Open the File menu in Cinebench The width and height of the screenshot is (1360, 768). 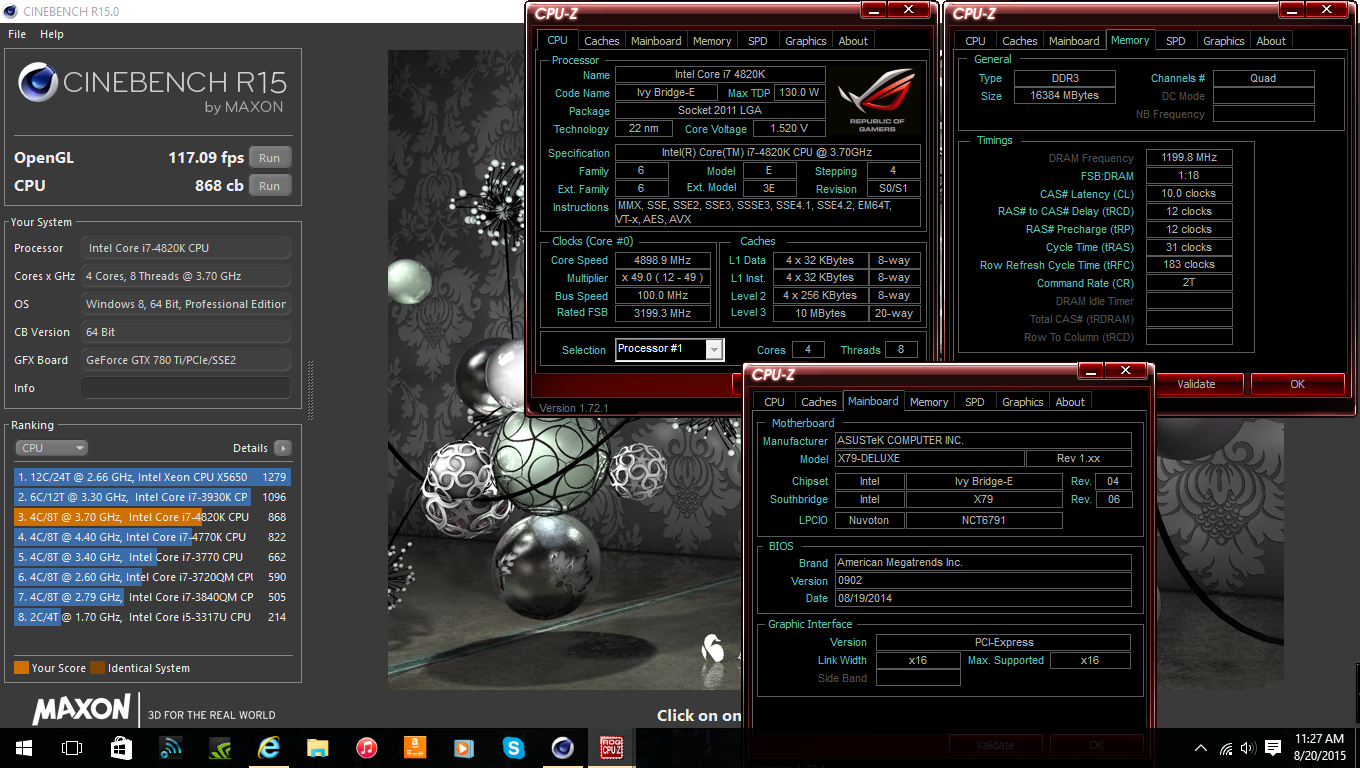click(x=17, y=34)
